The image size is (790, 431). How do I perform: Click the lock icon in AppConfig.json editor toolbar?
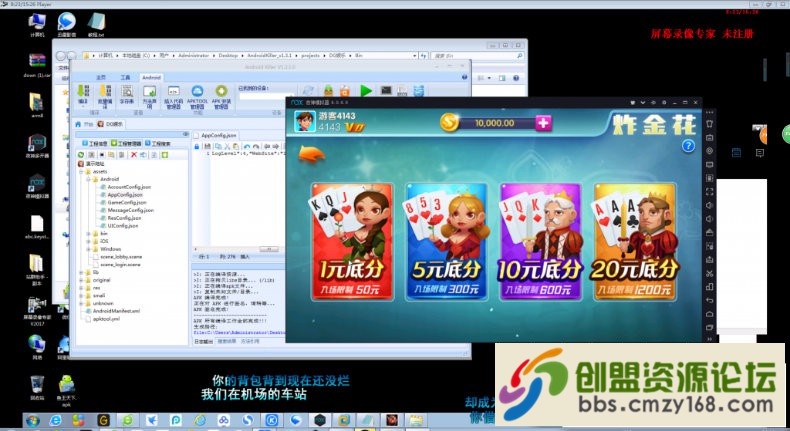(197, 146)
